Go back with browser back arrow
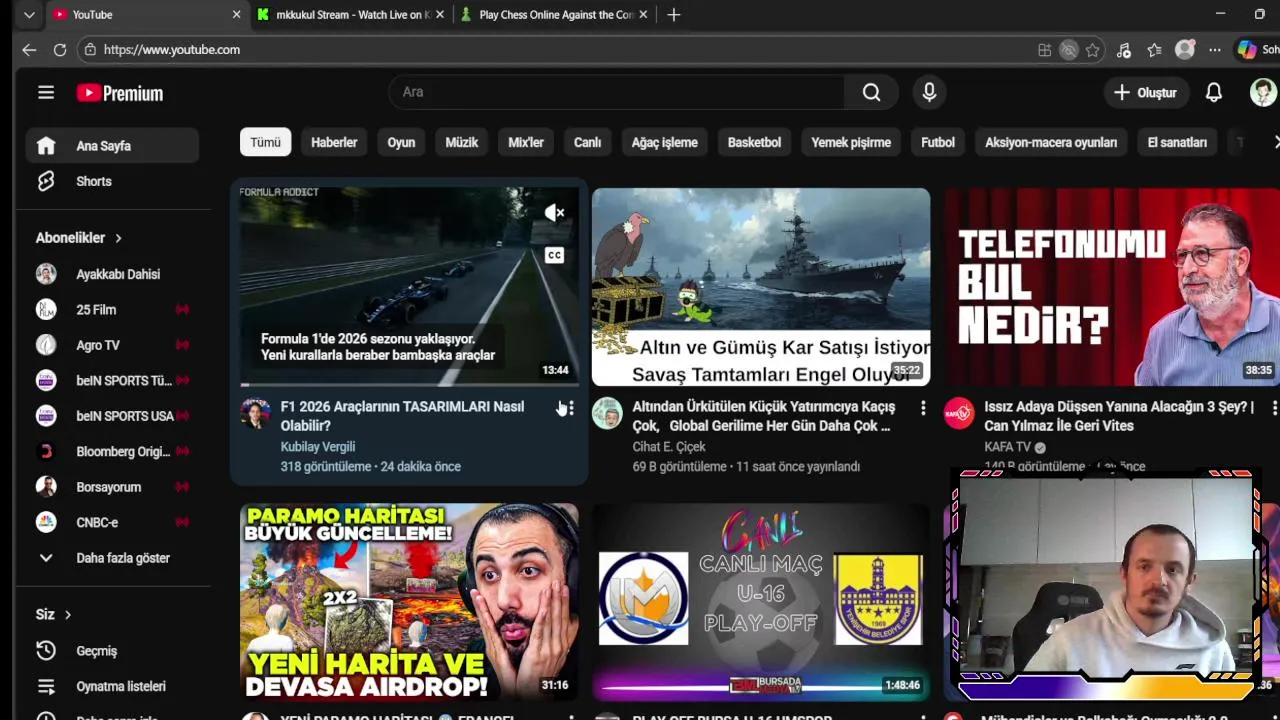Image resolution: width=1280 pixels, height=720 pixels. 29,49
